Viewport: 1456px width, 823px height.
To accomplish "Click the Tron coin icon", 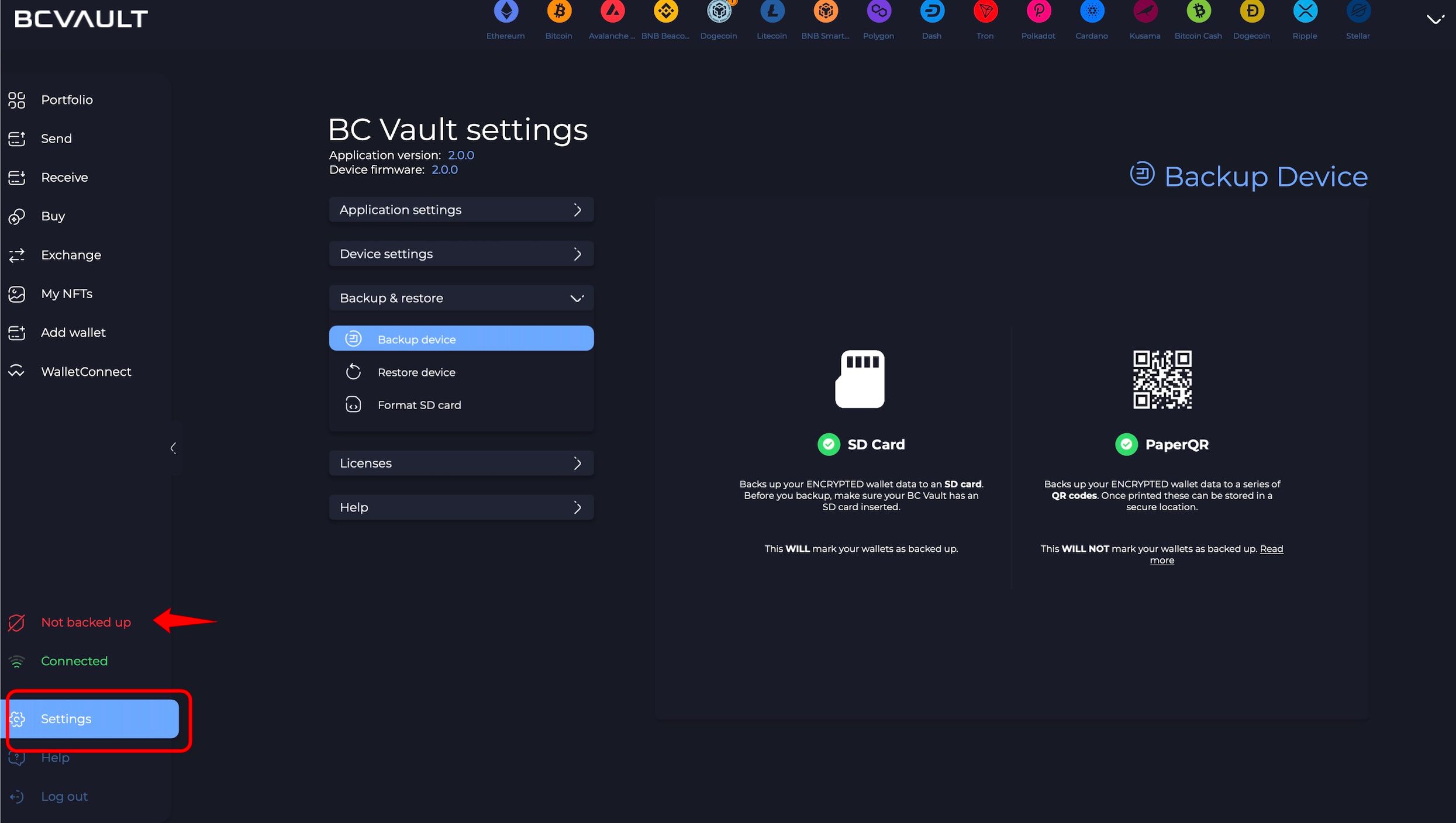I will (985, 12).
